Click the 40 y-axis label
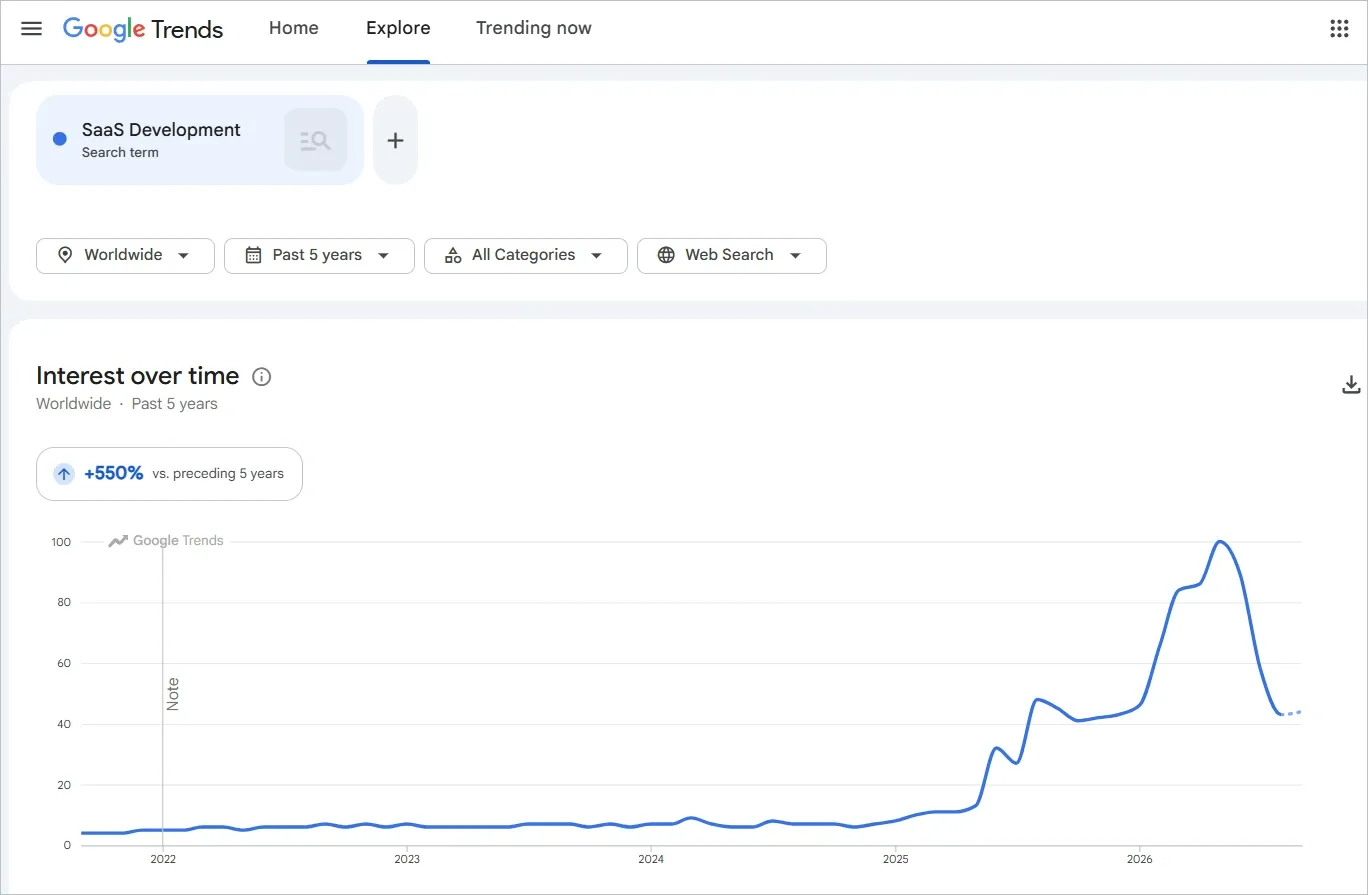Image resolution: width=1368 pixels, height=895 pixels. click(x=64, y=724)
